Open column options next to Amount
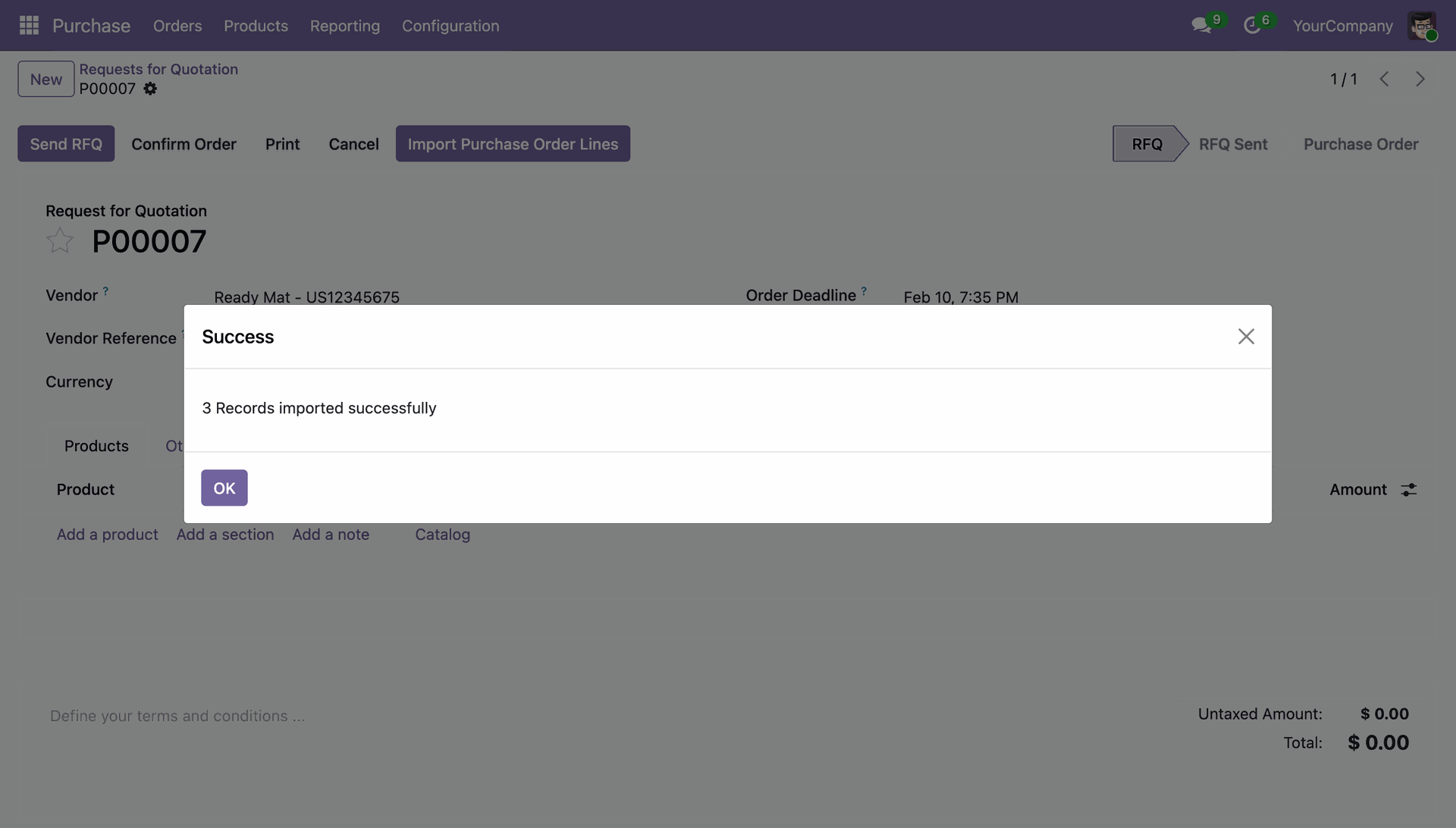The width and height of the screenshot is (1456, 828). click(x=1408, y=490)
